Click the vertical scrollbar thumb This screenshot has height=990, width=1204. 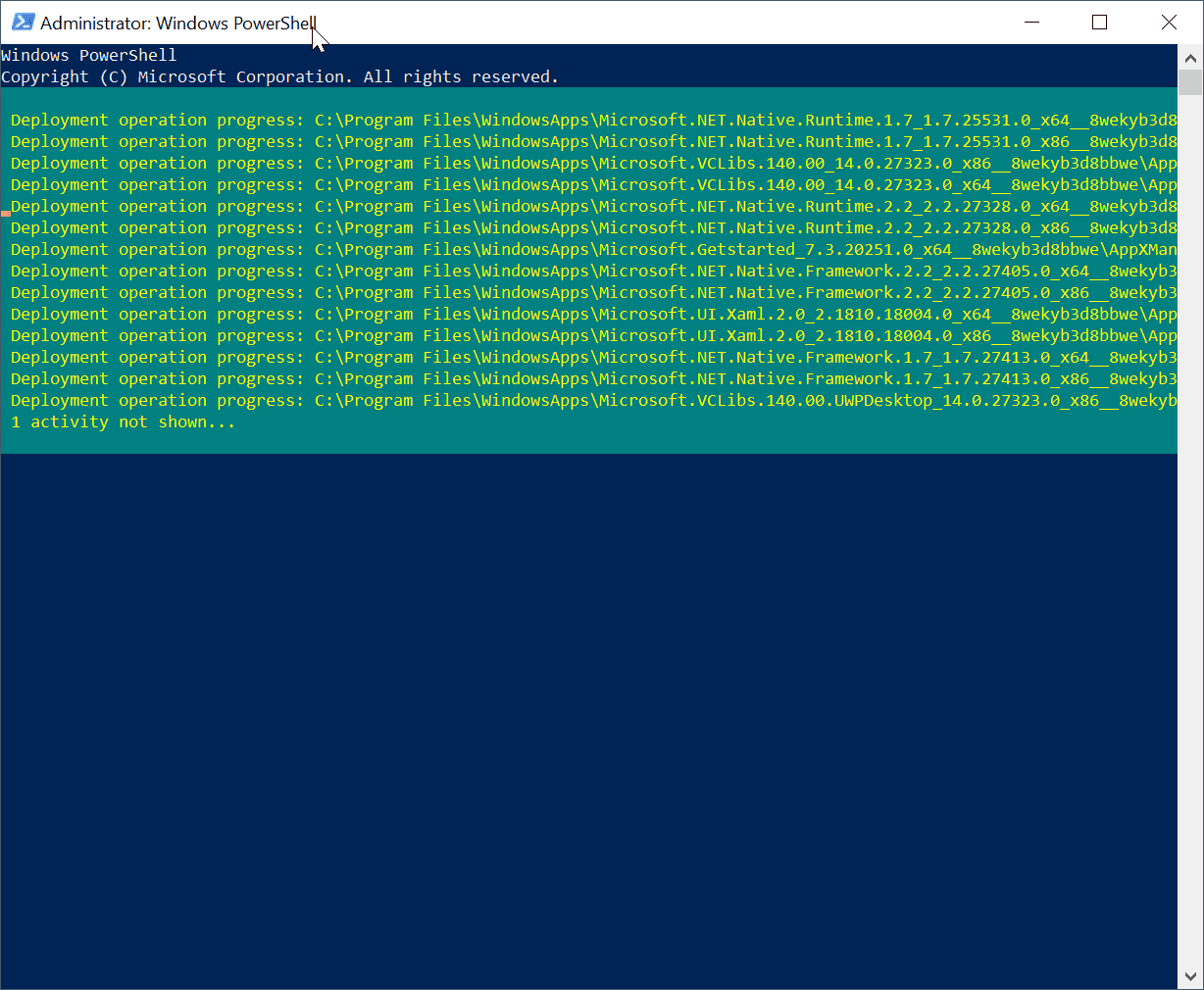pyautogui.click(x=1190, y=82)
